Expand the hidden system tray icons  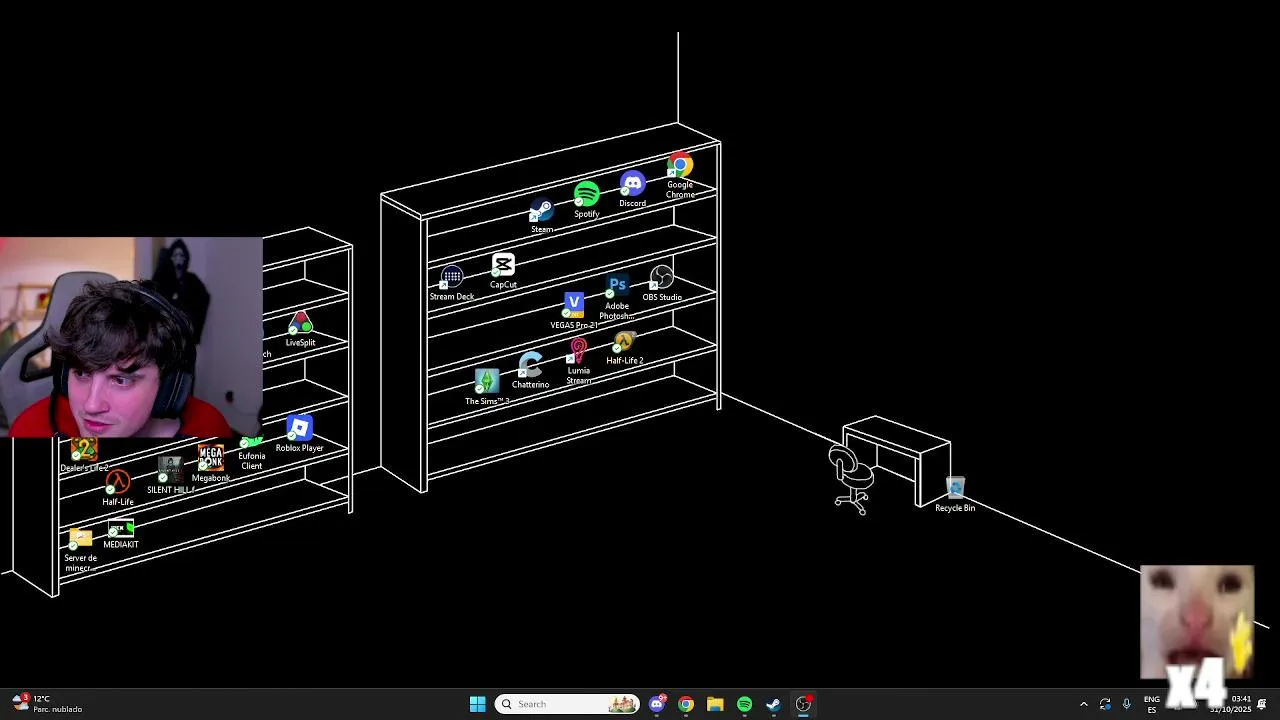click(1083, 704)
